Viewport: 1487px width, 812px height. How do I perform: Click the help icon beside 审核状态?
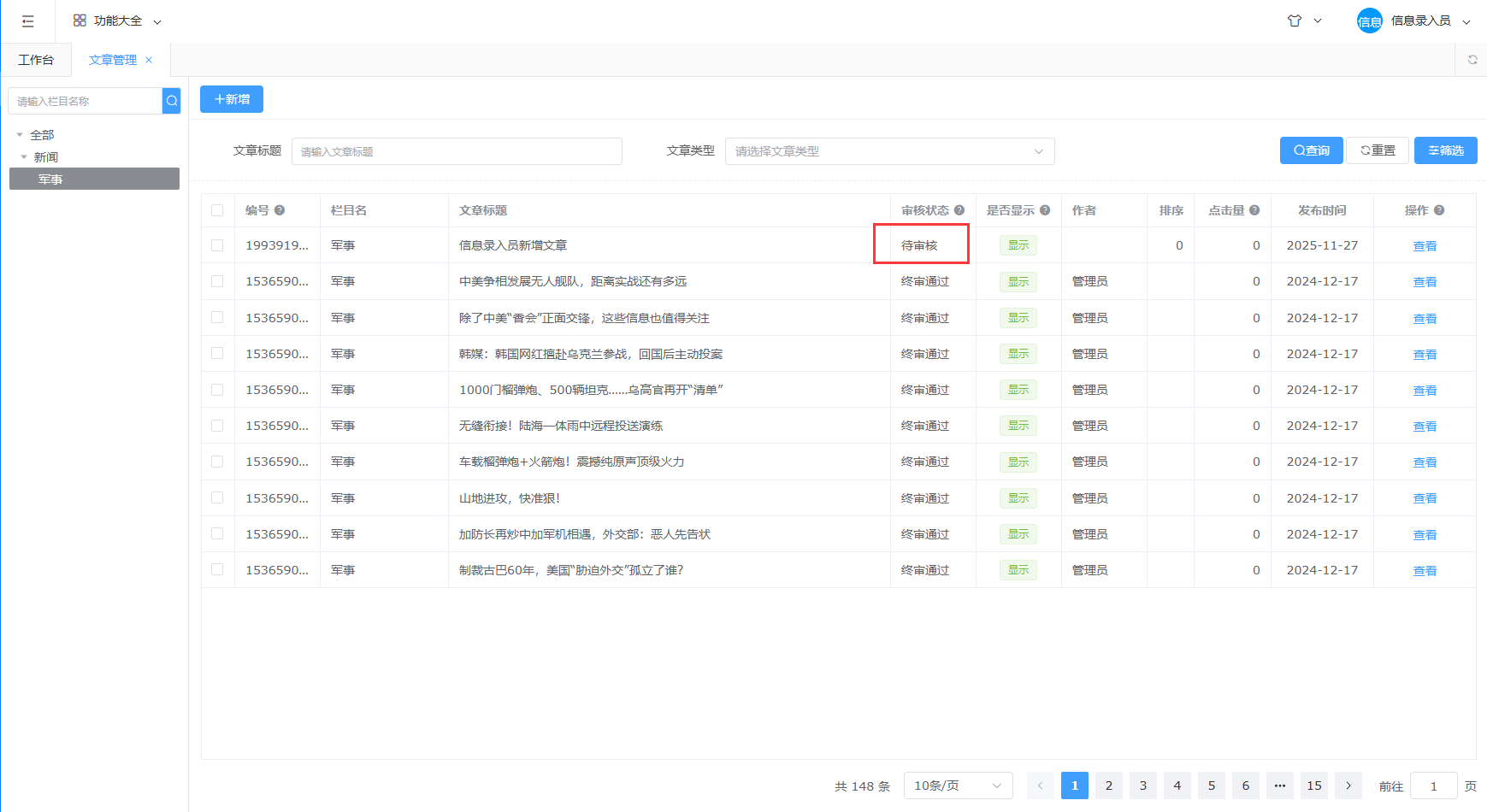[x=959, y=210]
